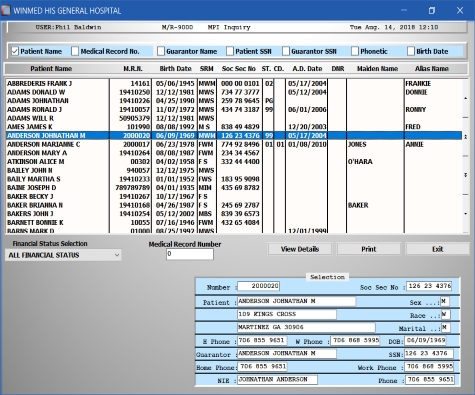Sort by Patient Name column header
This screenshot has width=475, height=395.
pyautogui.click(x=51, y=69)
